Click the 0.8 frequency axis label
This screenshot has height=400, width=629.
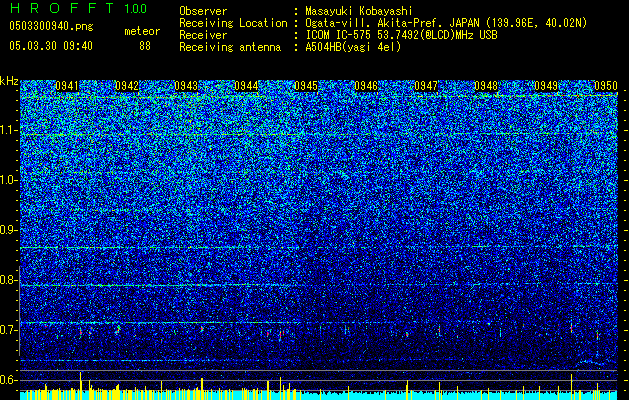pos(9,280)
